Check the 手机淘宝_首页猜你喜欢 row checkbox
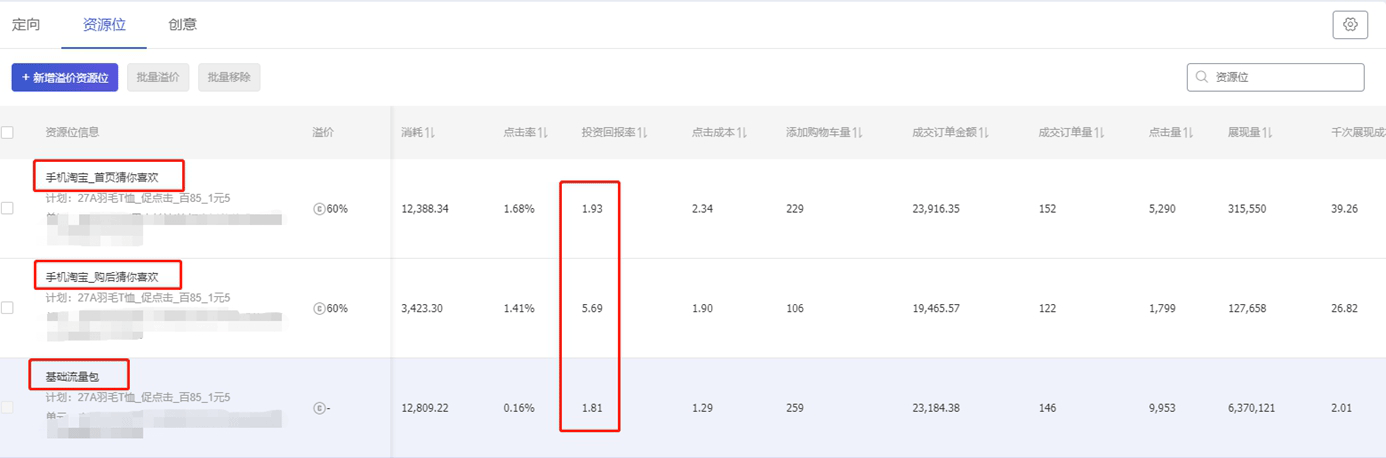Screen dimensions: 1386x458 click(7, 208)
